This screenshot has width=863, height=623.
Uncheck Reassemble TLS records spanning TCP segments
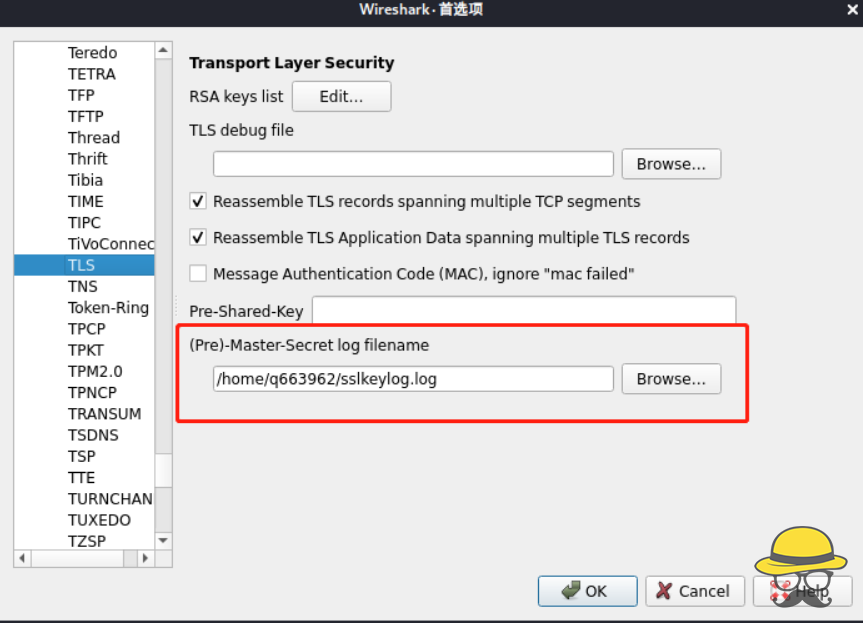coord(198,201)
